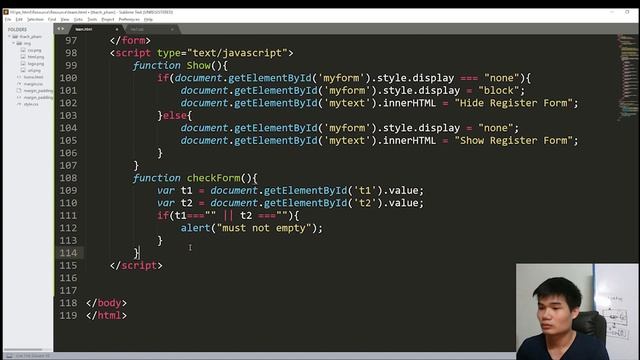Click the "must not empty" string
The width and height of the screenshot is (640, 360).
[264, 228]
